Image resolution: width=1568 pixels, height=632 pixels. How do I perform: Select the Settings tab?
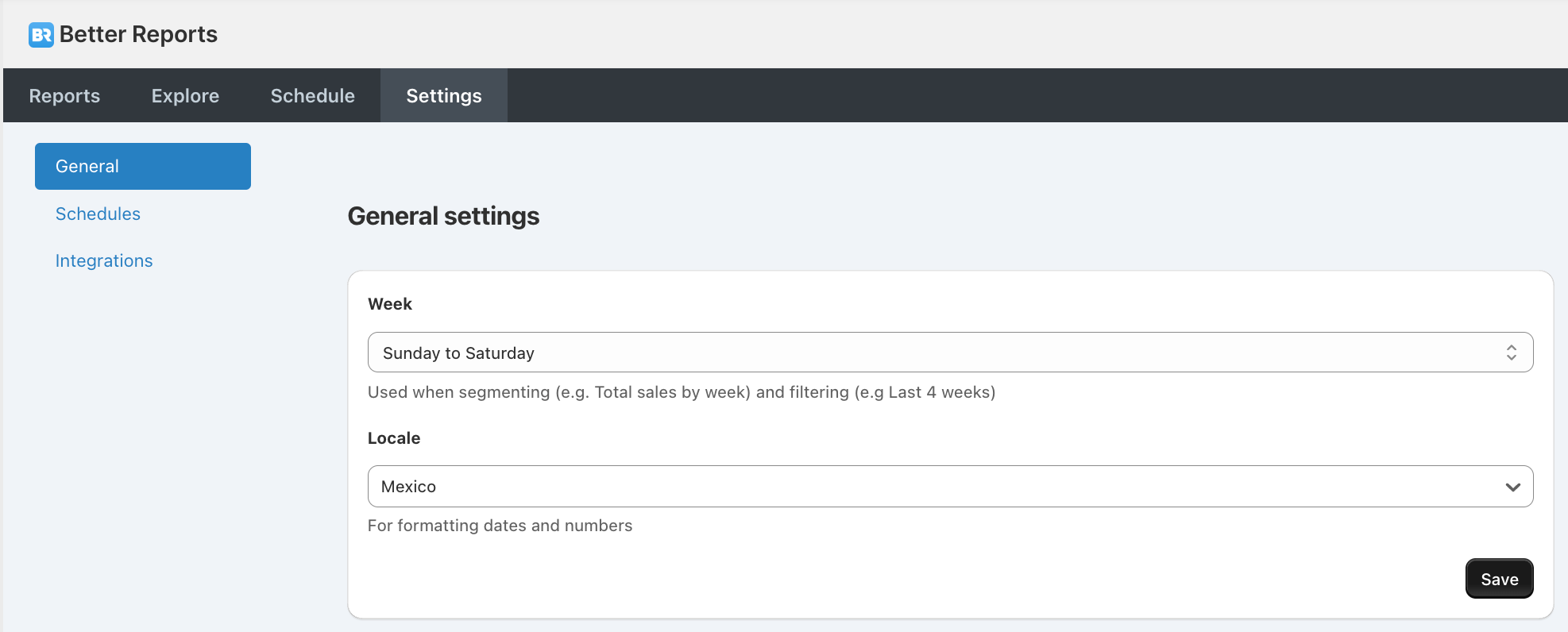point(443,96)
